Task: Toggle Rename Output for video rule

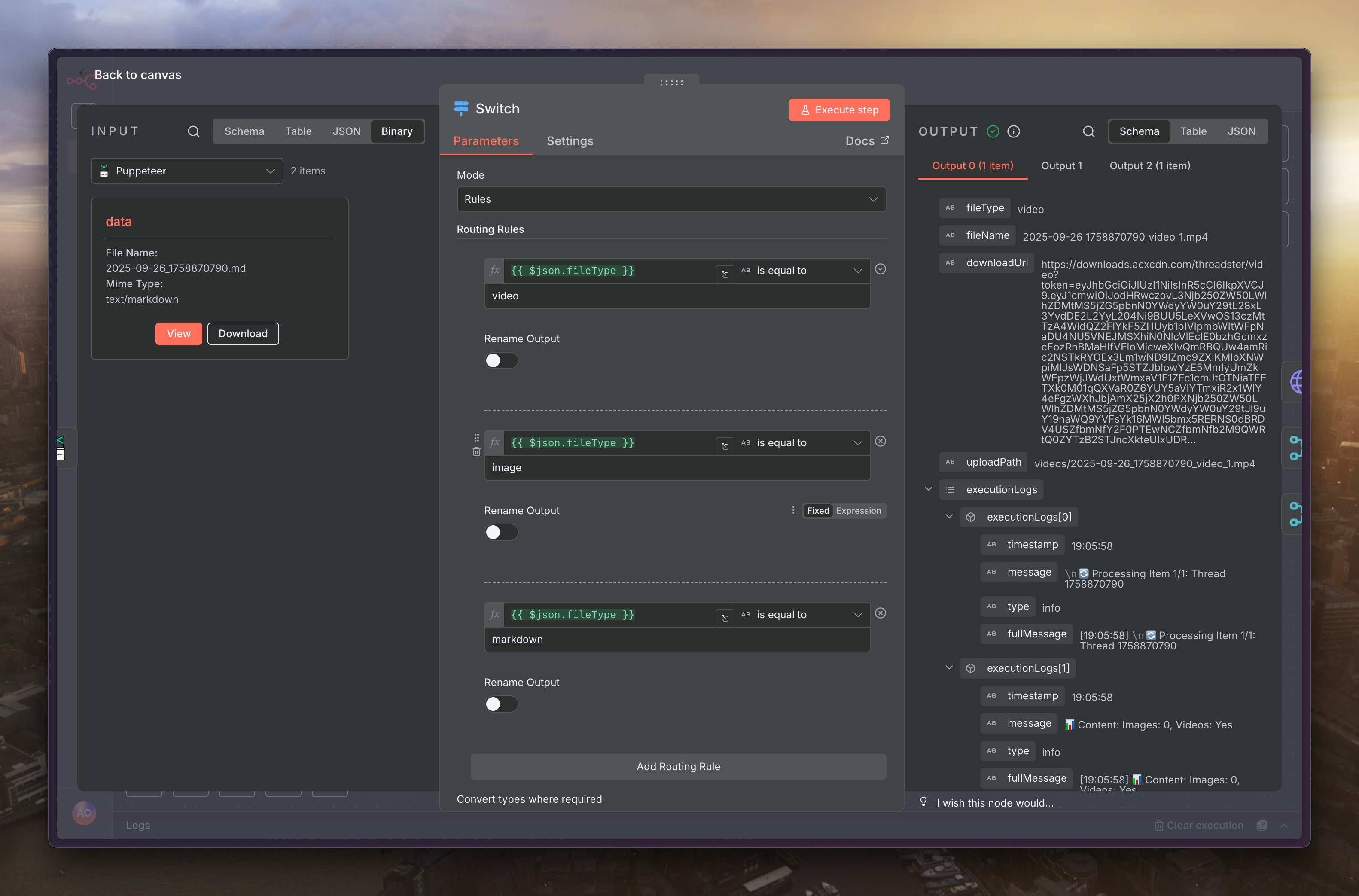Action: tap(501, 360)
